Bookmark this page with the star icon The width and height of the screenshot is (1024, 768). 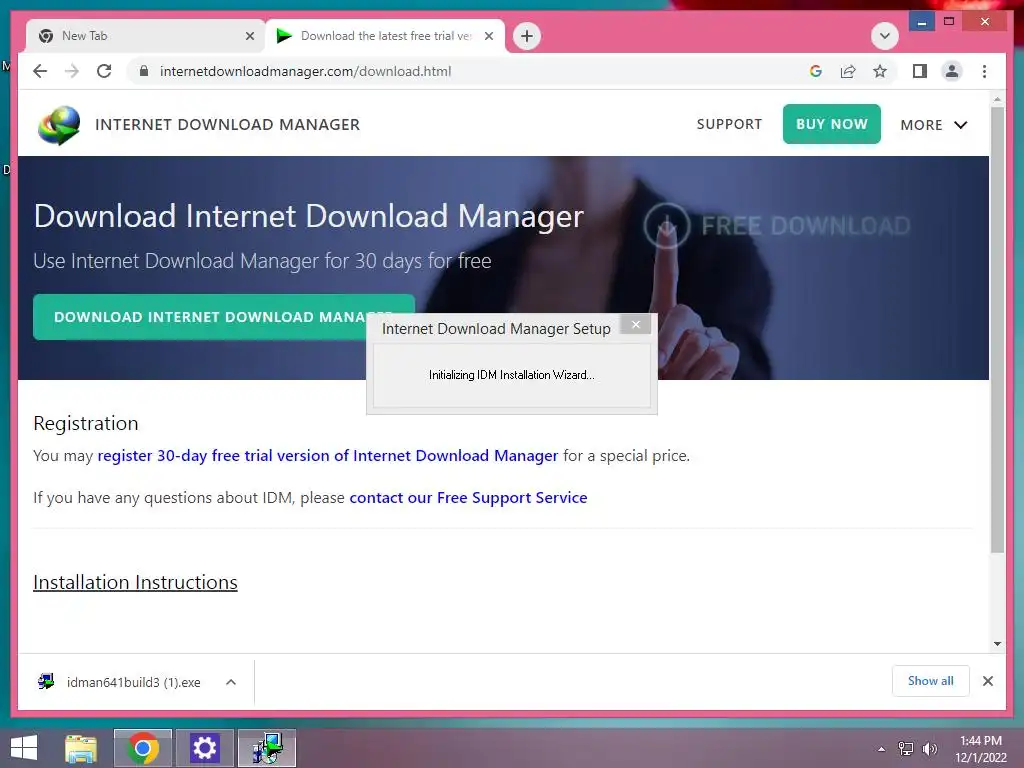880,71
